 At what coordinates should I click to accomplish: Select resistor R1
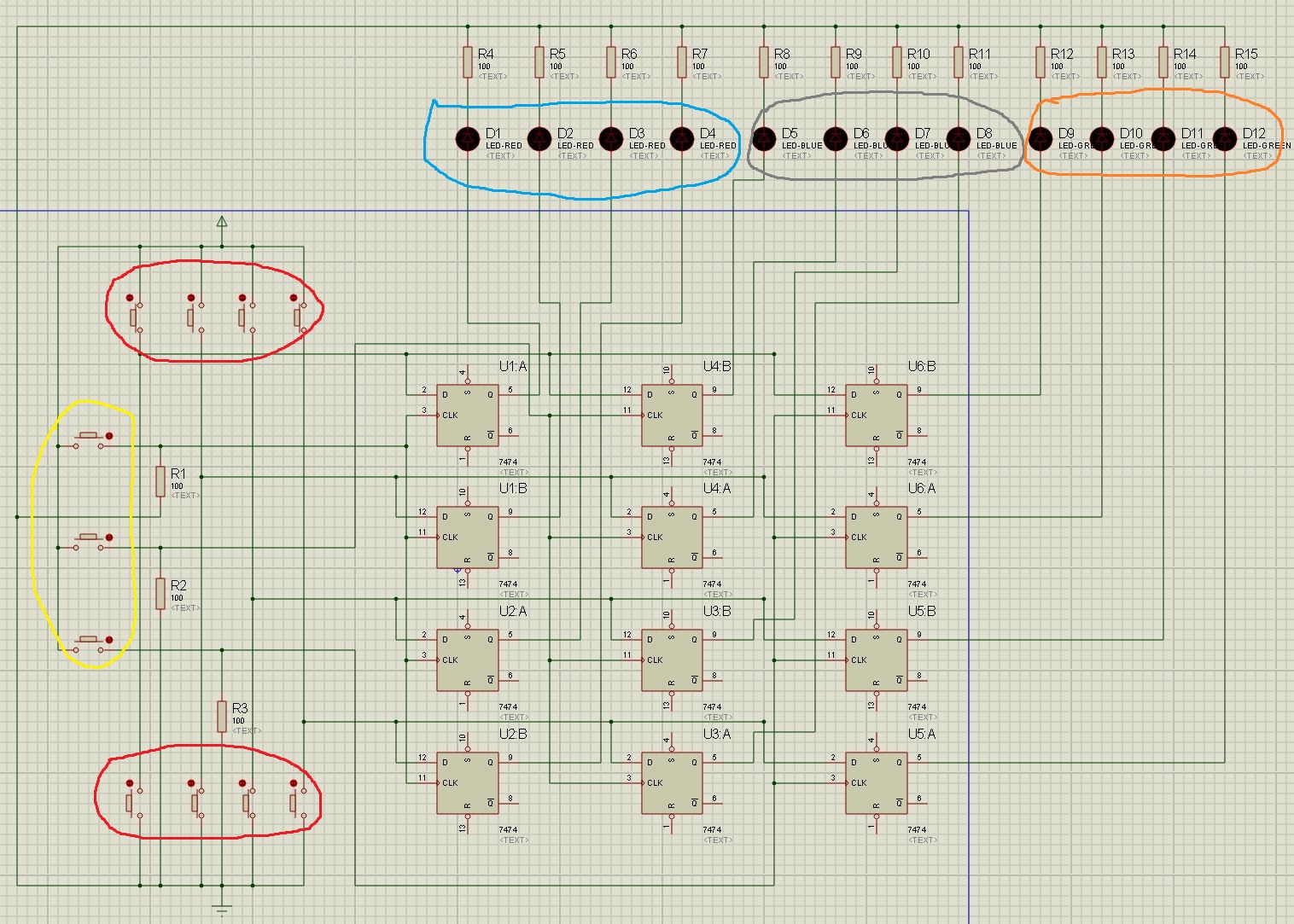pyautogui.click(x=160, y=481)
